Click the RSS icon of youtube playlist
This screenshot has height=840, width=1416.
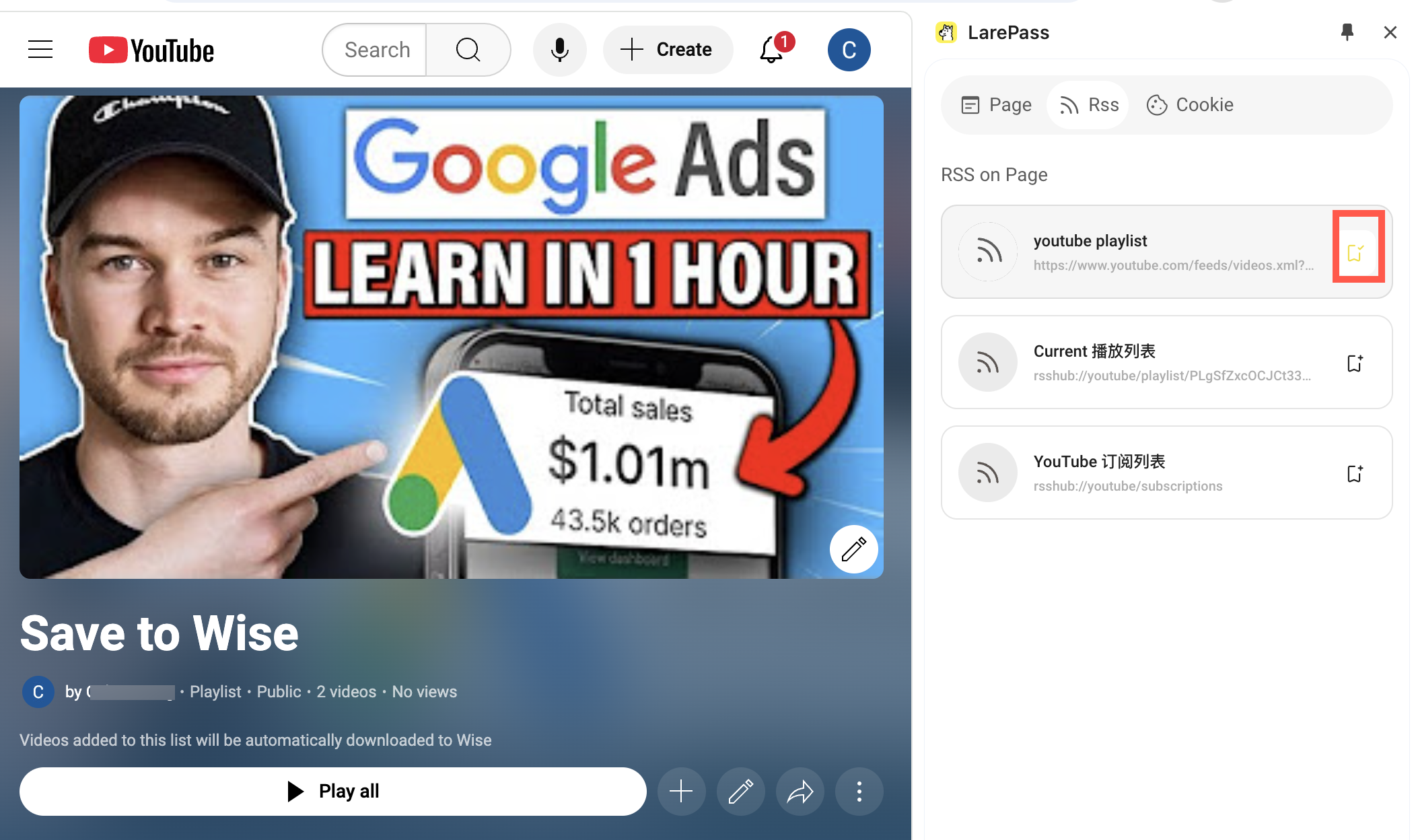[988, 252]
